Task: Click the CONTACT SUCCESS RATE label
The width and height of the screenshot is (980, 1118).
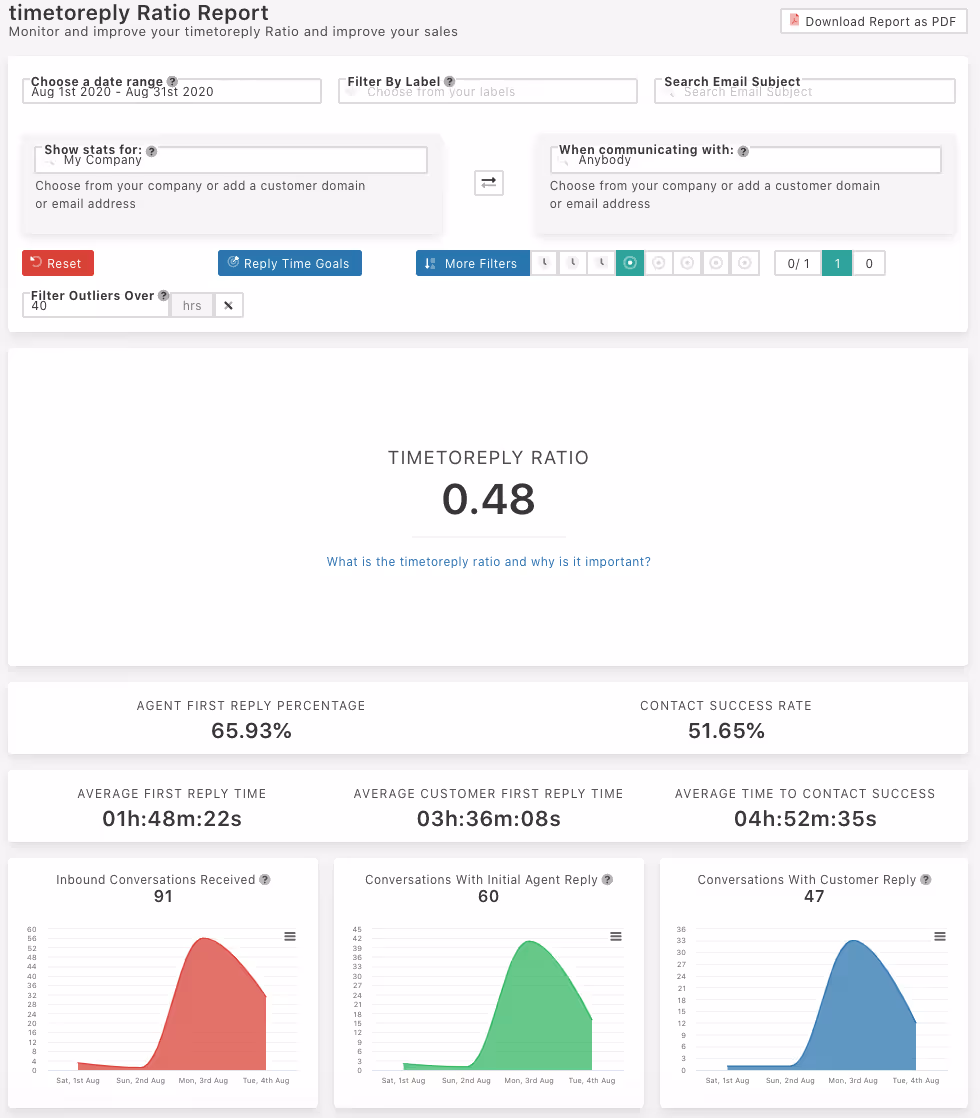Action: coord(726,706)
